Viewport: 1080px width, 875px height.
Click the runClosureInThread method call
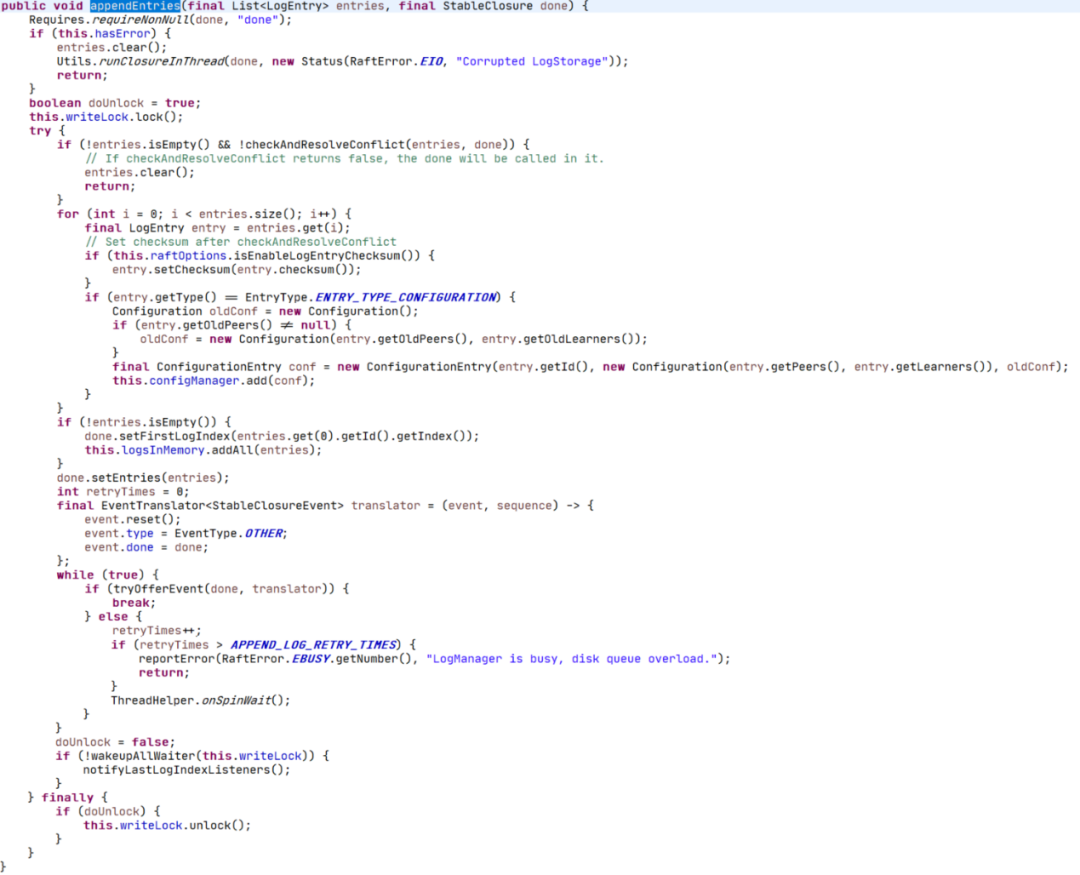pyautogui.click(x=161, y=61)
